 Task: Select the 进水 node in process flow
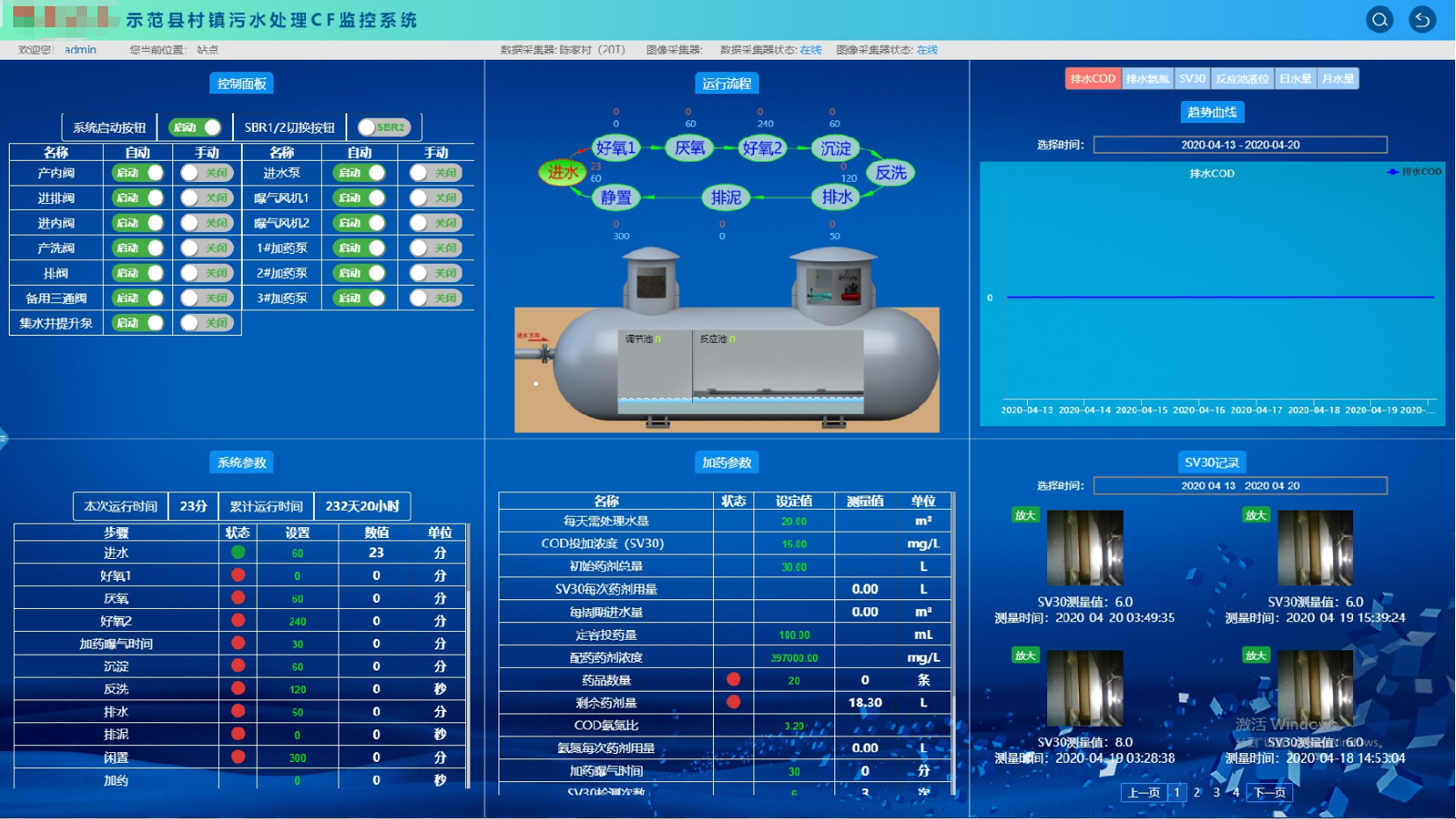563,172
